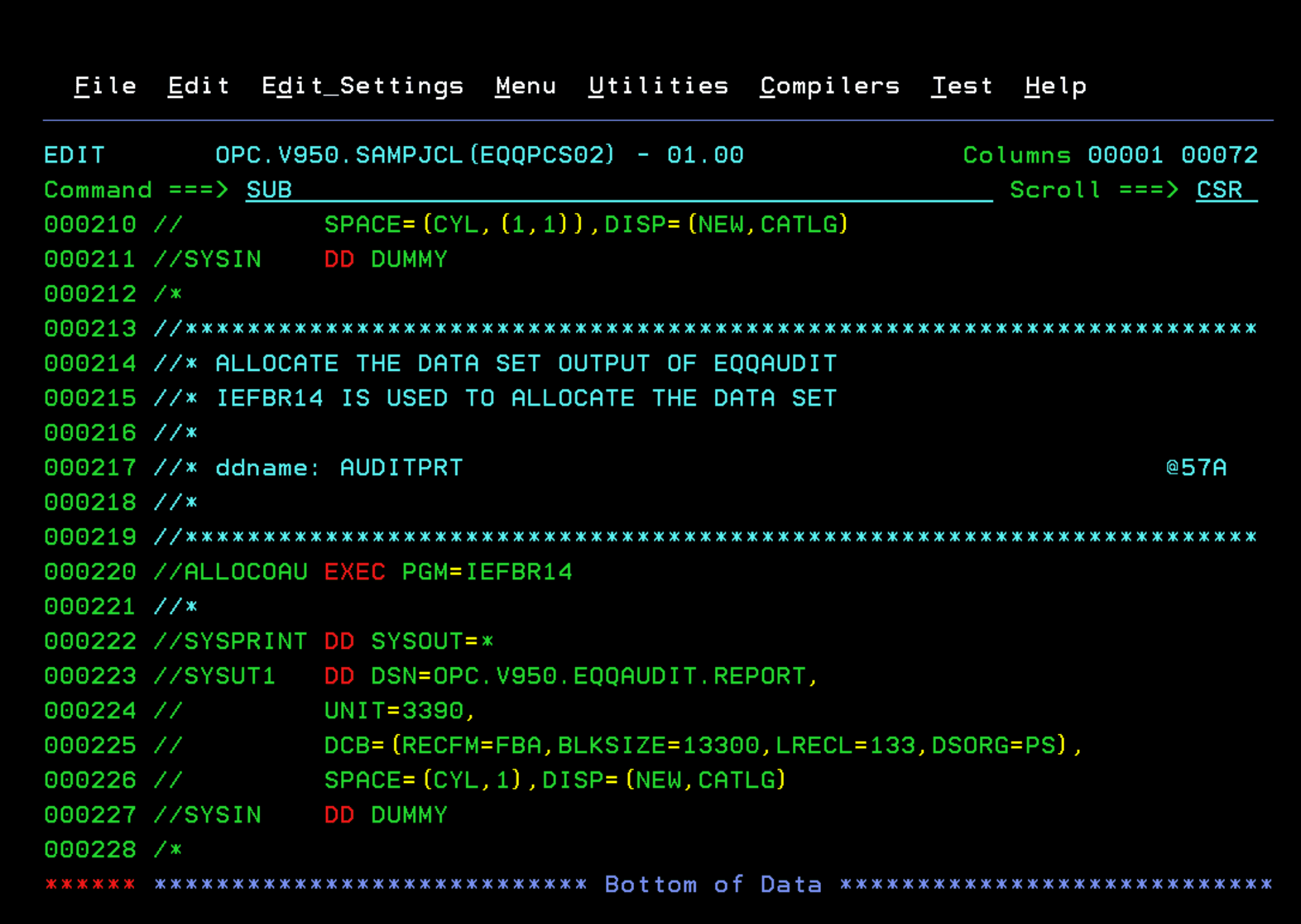Click line number 000228 prefix area
Image resolution: width=1301 pixels, height=924 pixels.
point(90,849)
